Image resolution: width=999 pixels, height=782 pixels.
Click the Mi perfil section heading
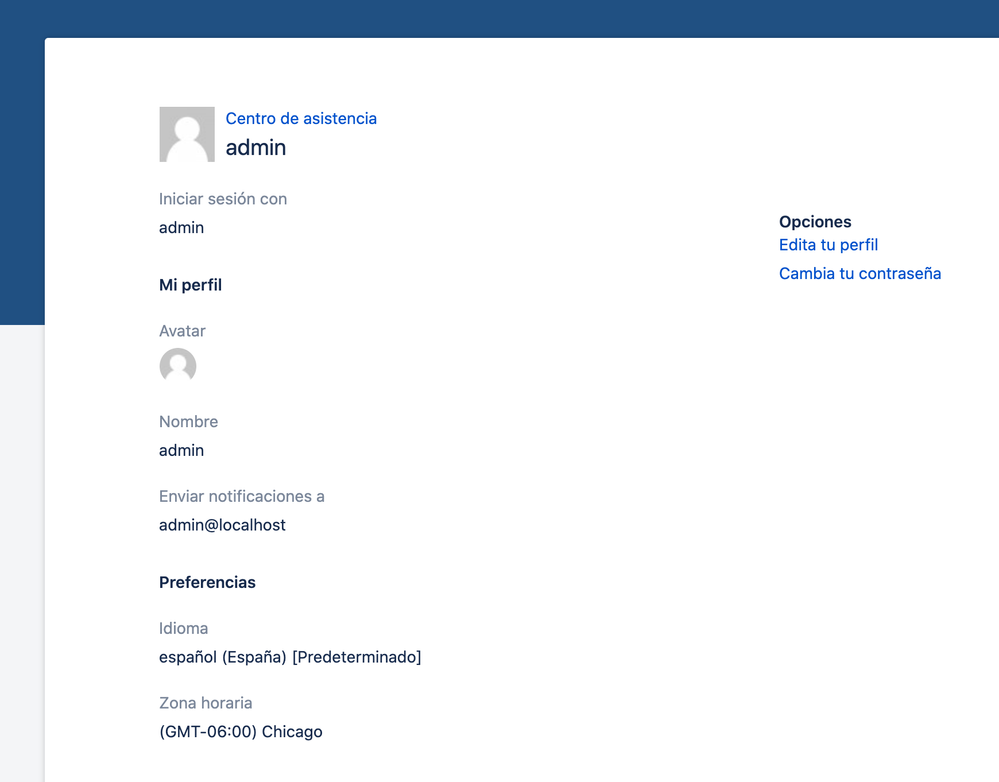[x=190, y=285]
